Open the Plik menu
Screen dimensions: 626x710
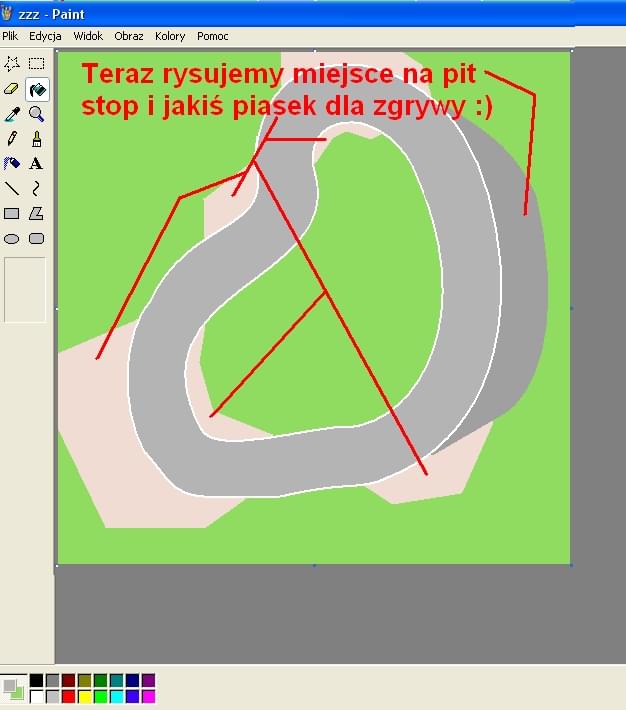pyautogui.click(x=10, y=36)
